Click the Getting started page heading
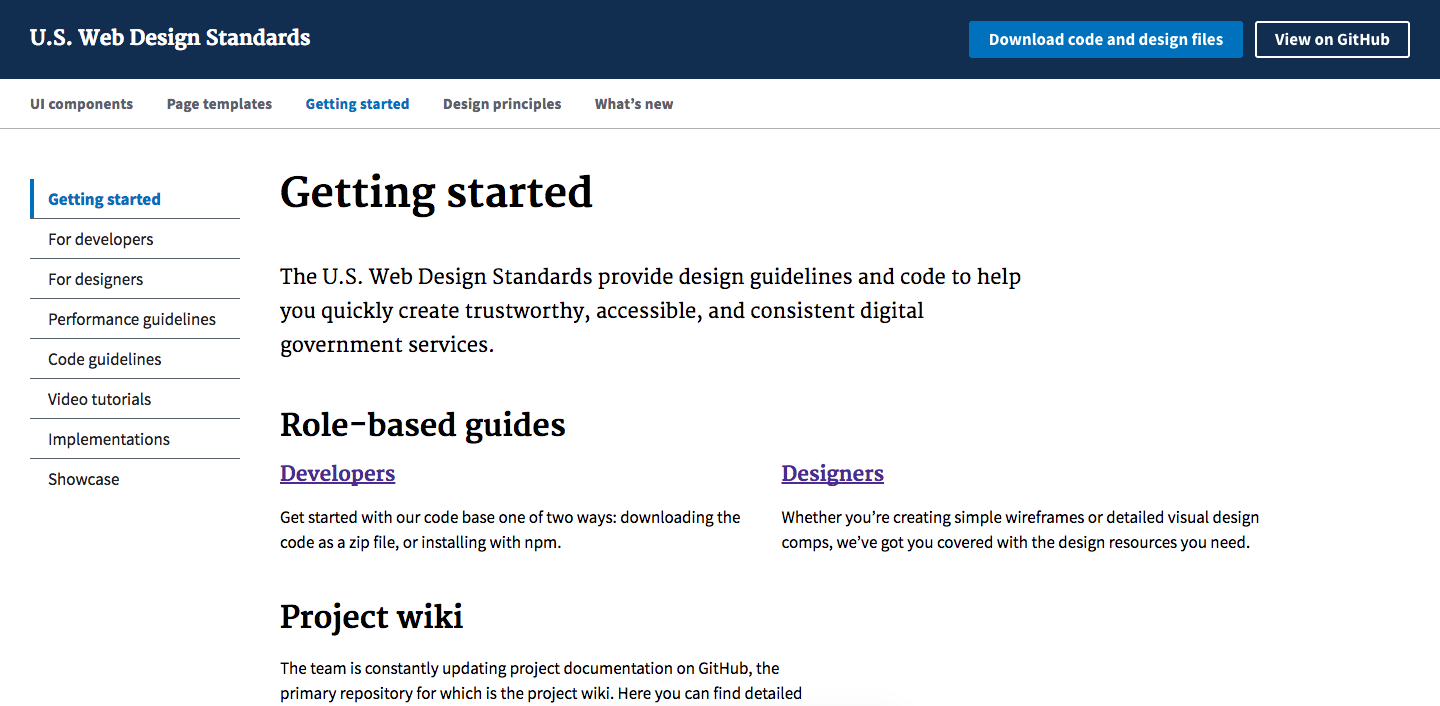The image size is (1440, 706). tap(436, 193)
